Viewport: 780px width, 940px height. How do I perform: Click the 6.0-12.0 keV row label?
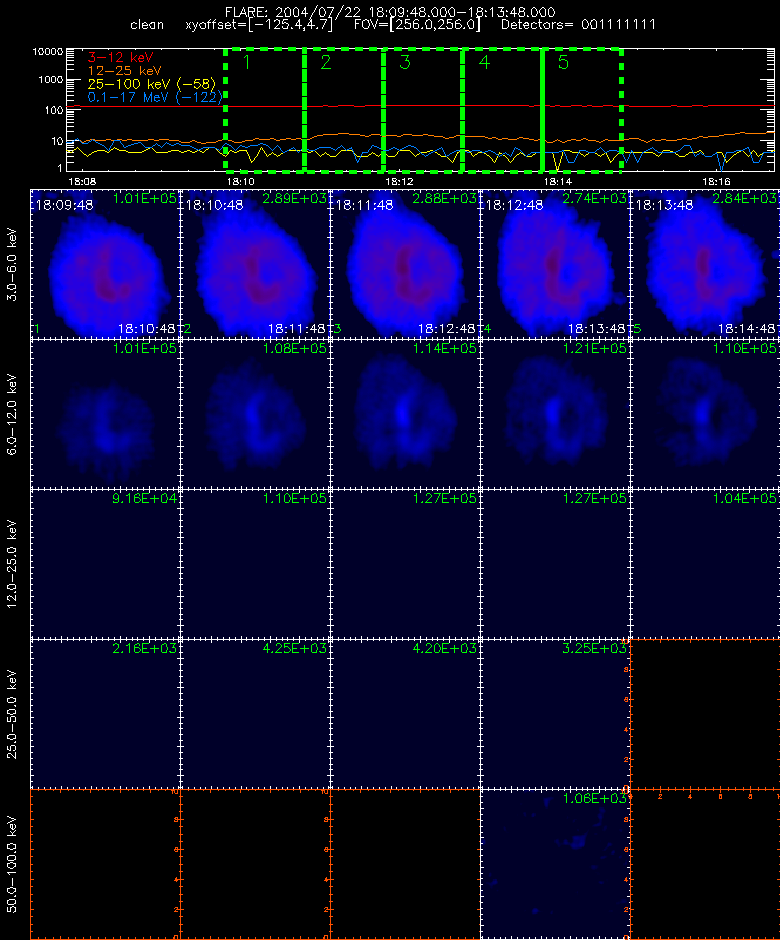tap(12, 414)
